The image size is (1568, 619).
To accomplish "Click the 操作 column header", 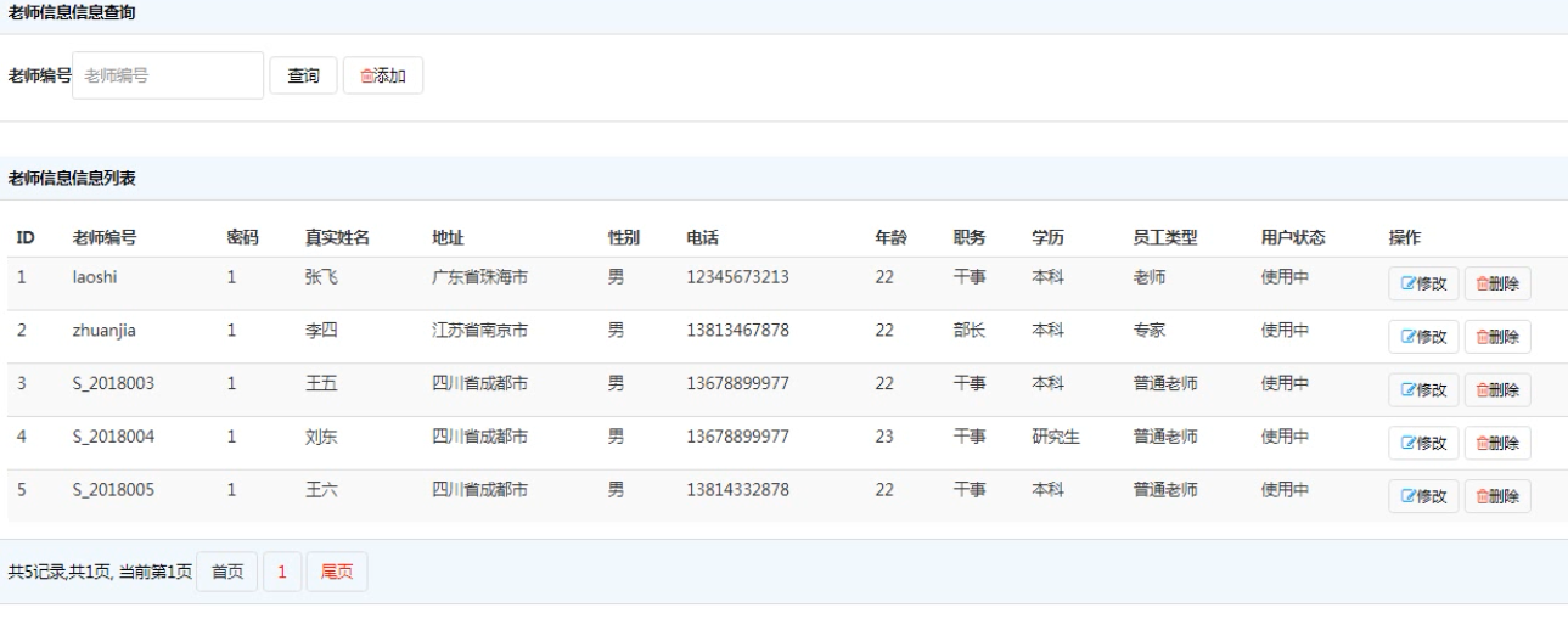I will point(1405,237).
